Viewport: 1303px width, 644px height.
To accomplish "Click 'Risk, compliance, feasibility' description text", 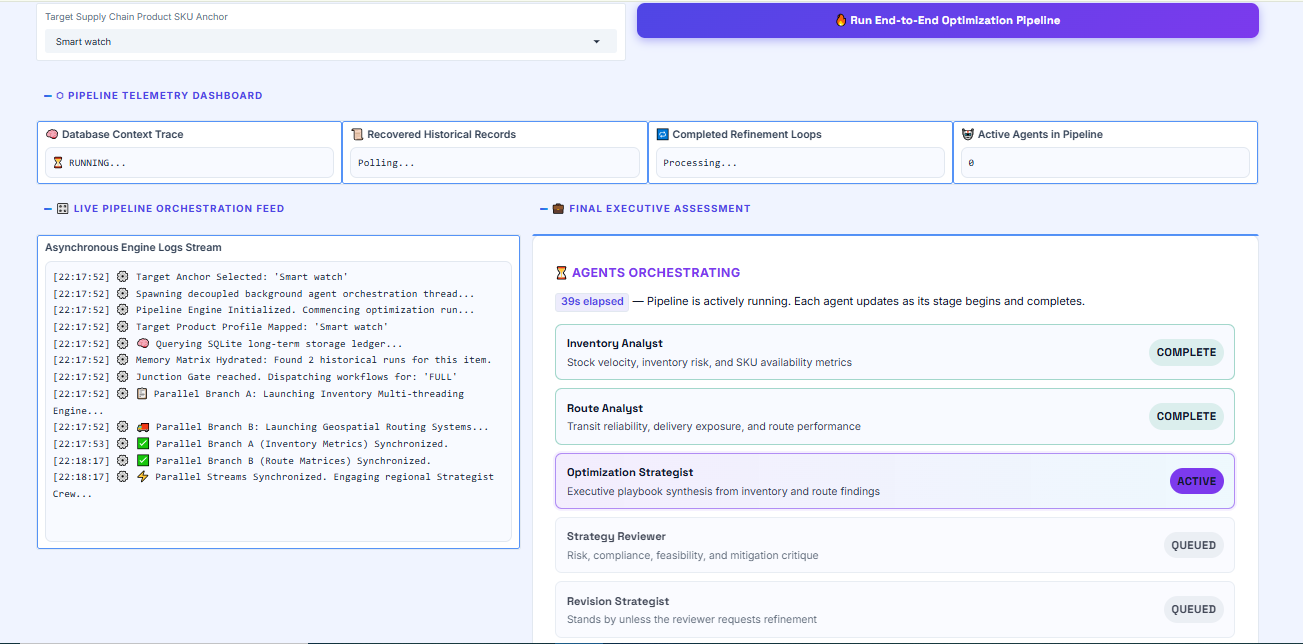I will tap(692, 555).
